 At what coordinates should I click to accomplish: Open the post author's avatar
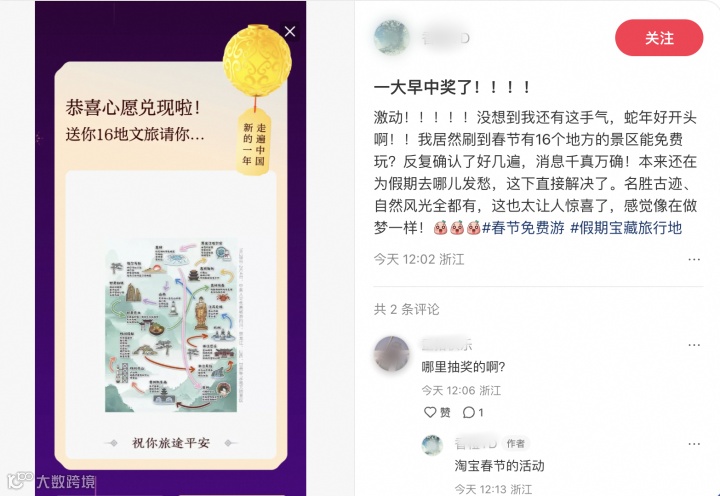[392, 37]
